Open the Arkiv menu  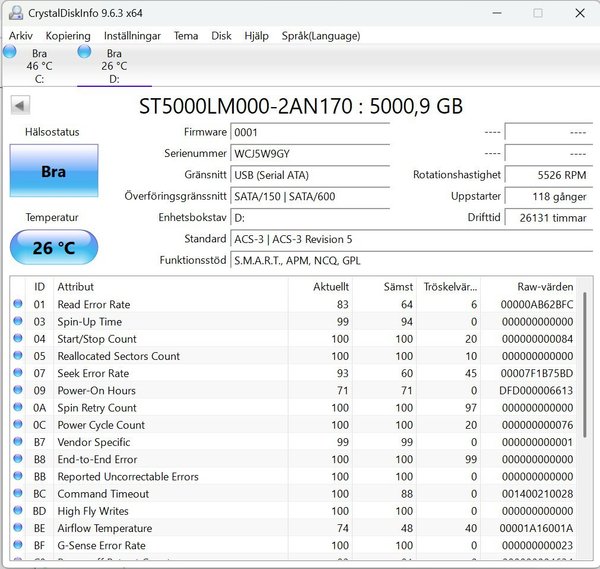[21, 36]
